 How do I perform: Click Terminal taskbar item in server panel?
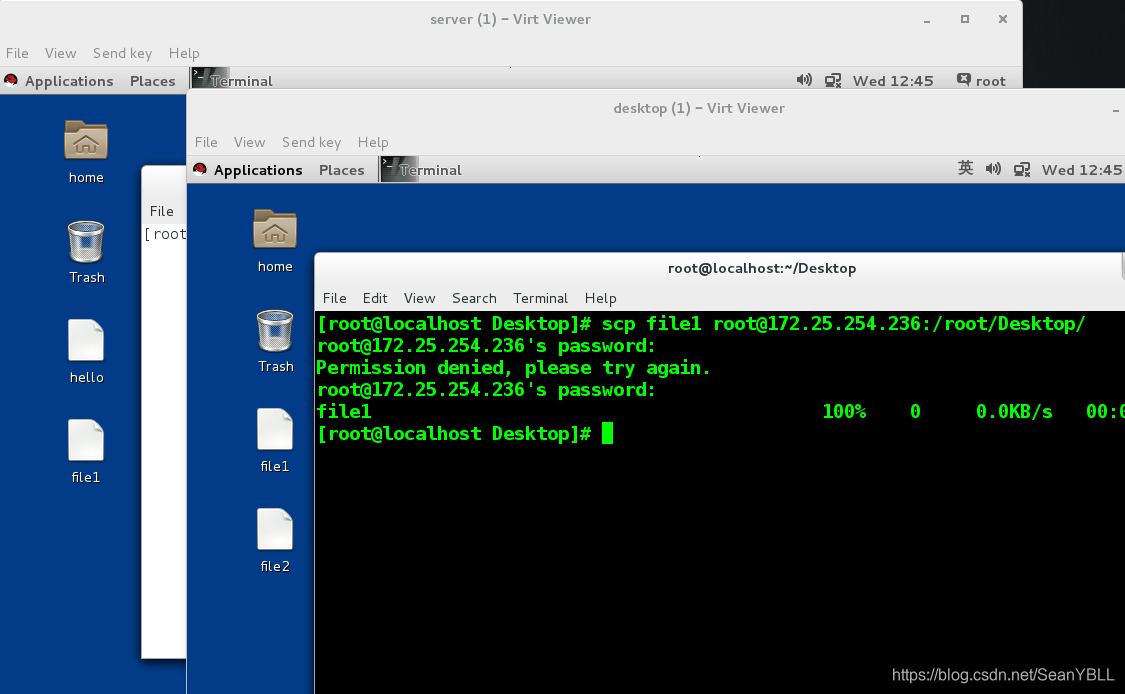[233, 80]
